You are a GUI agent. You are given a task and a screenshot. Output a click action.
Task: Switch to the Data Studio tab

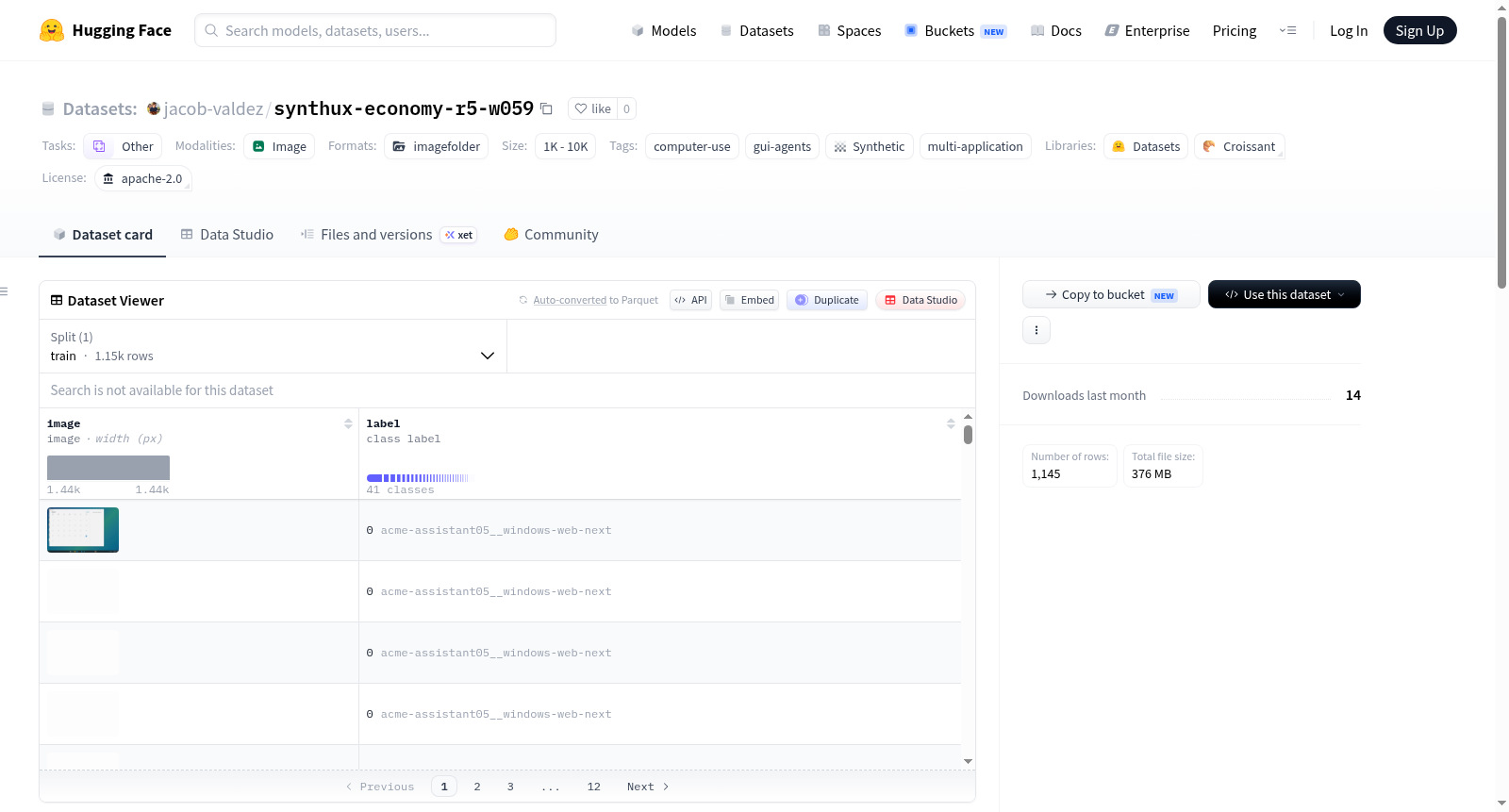(227, 235)
